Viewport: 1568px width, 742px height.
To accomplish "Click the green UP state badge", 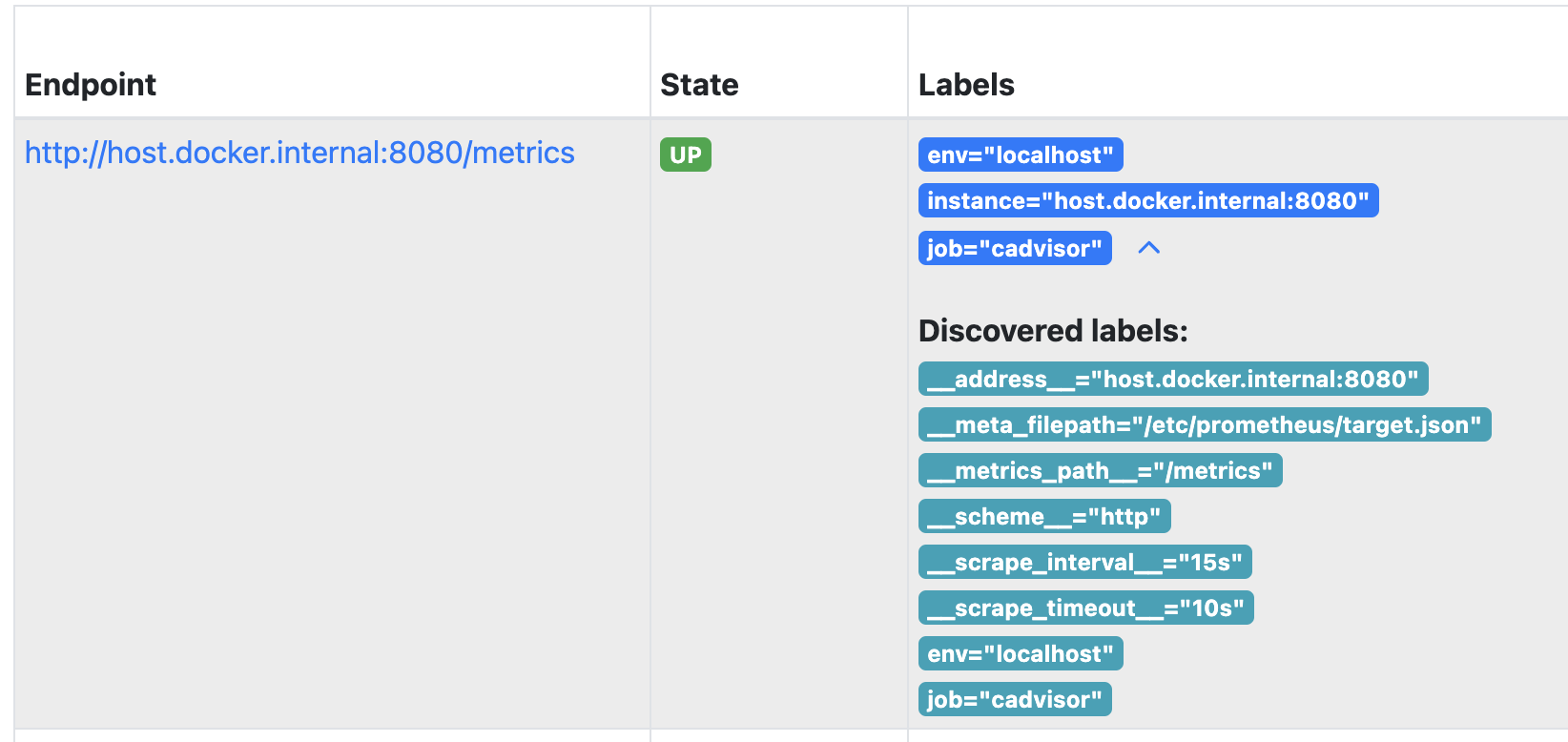I will click(x=686, y=155).
